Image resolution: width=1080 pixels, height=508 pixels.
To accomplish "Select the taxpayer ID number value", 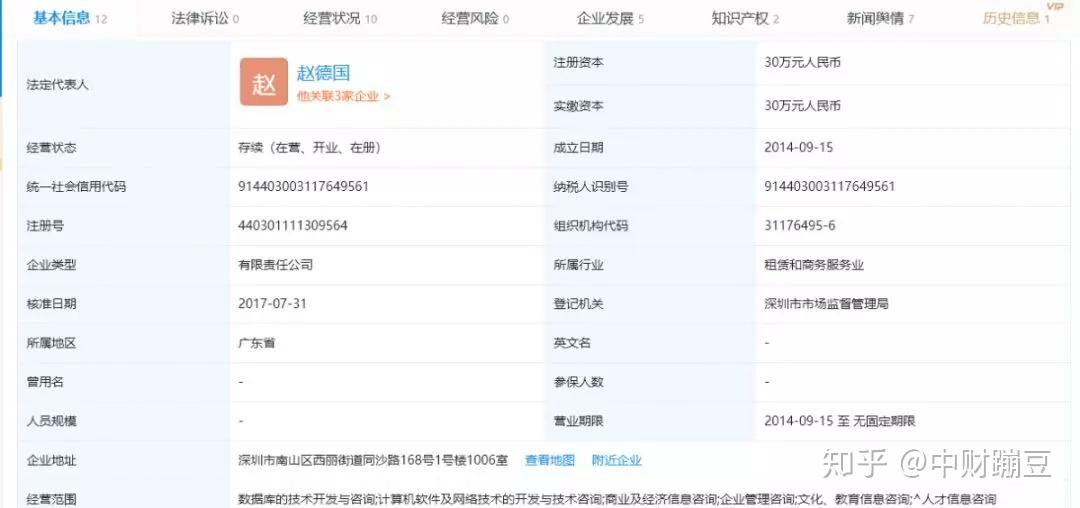I will coord(830,187).
